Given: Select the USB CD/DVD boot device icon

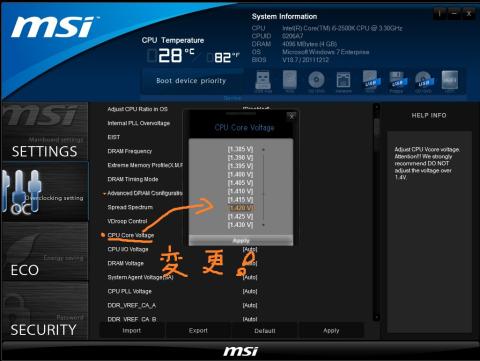Looking at the screenshot, I should click(423, 81).
